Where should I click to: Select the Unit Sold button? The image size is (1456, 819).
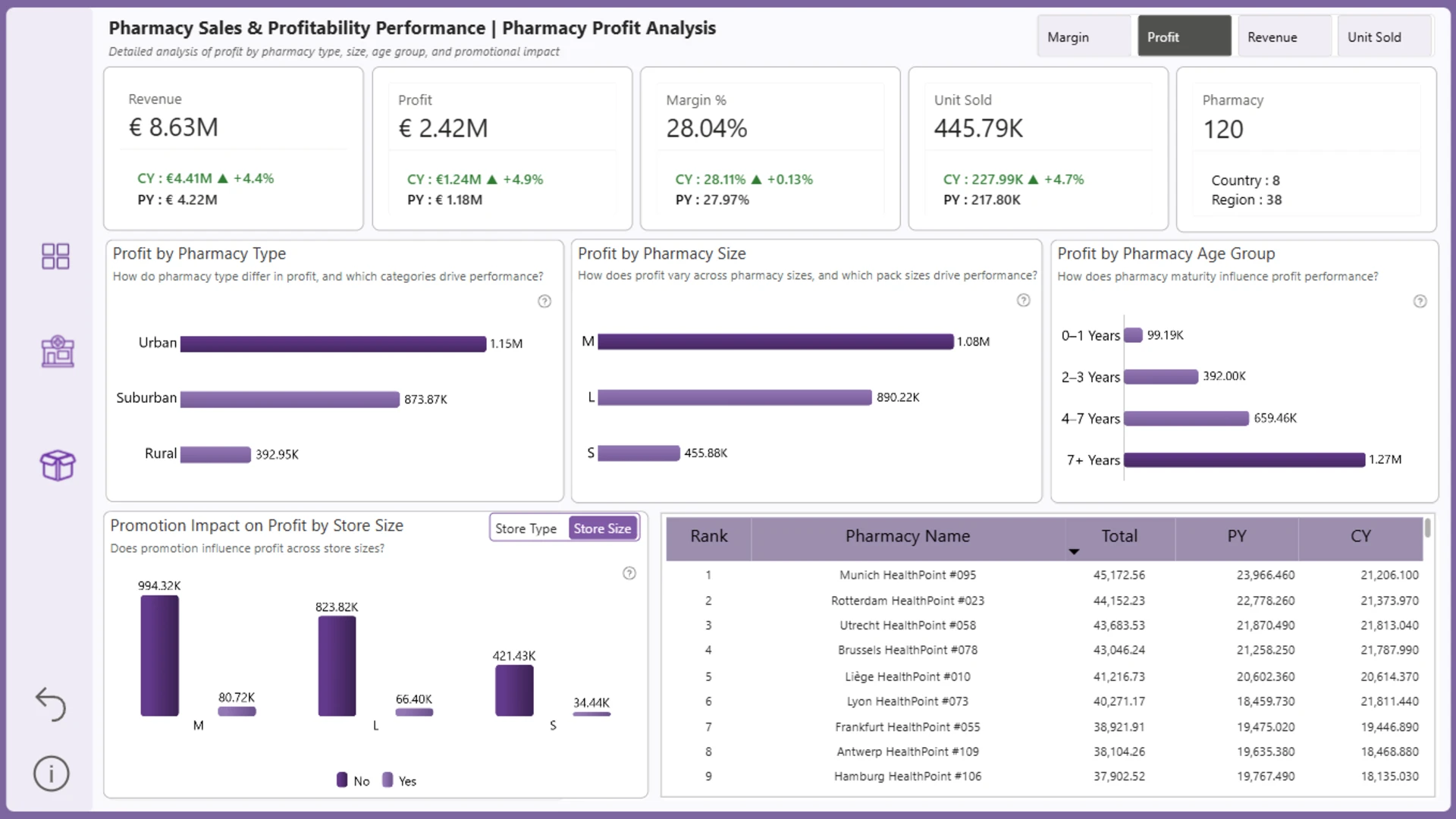pos(1385,36)
